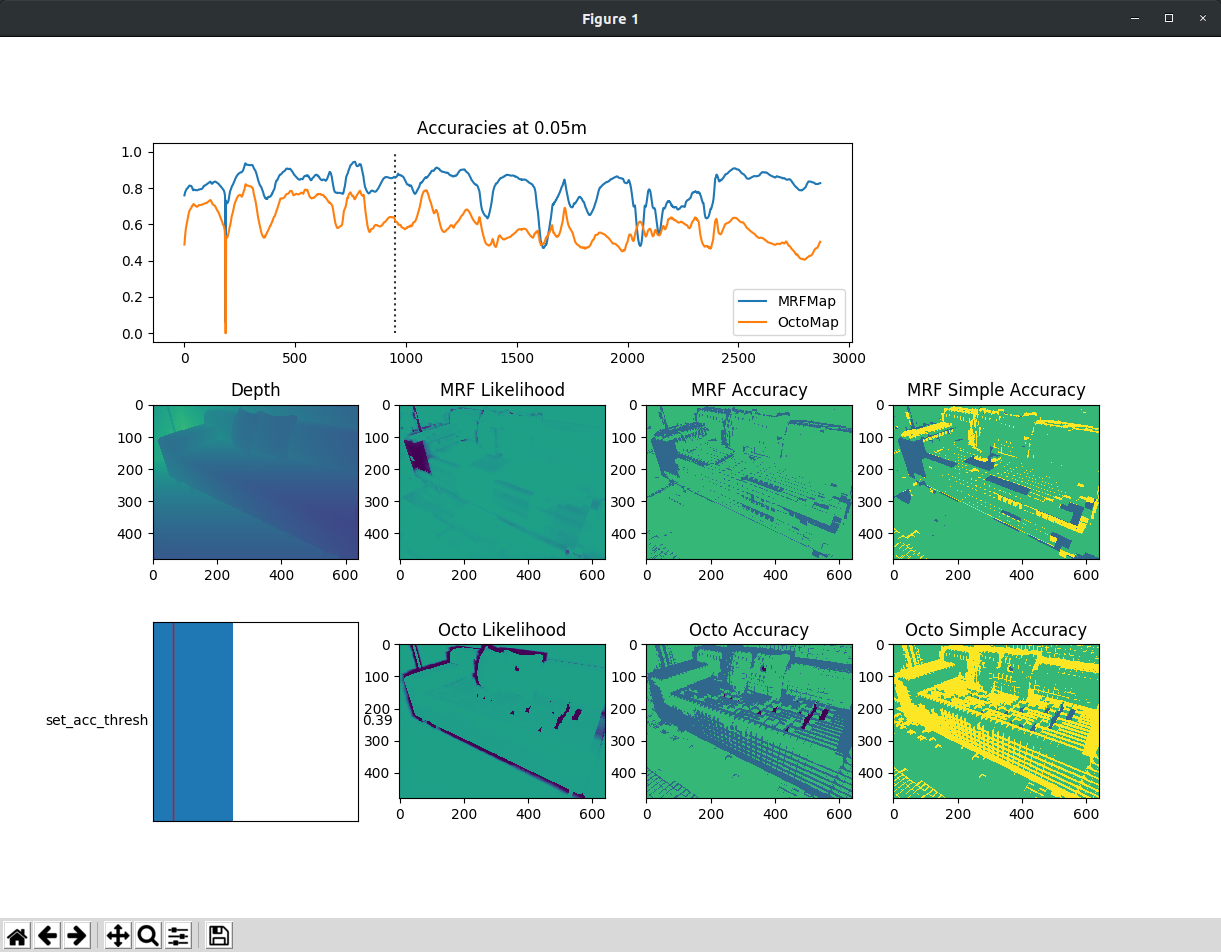Viewport: 1221px width, 952px height.
Task: Select the Pan axes tool
Action: pos(118,936)
